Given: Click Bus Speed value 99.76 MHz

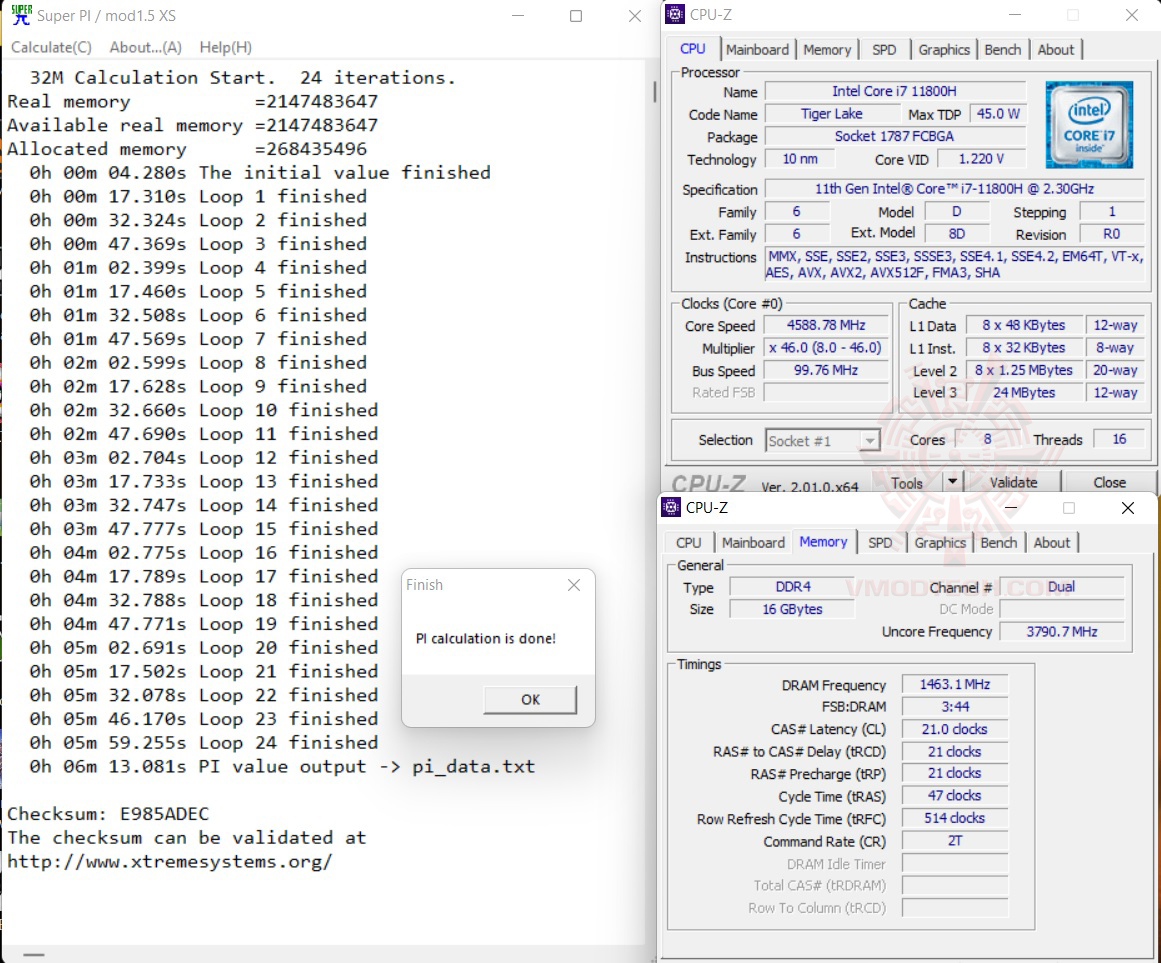Looking at the screenshot, I should [826, 370].
